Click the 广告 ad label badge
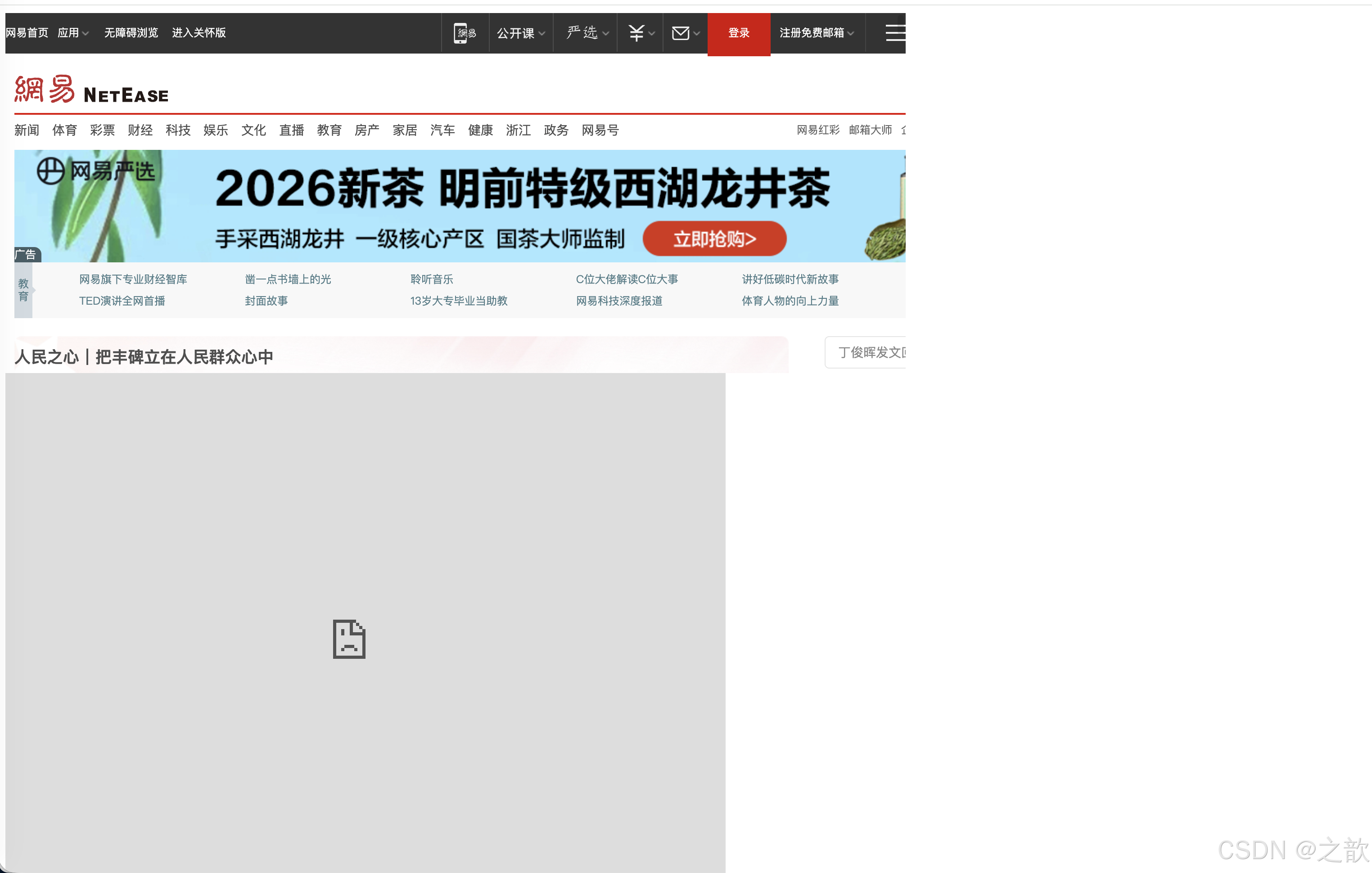Viewport: 1372px width, 873px height. tap(26, 255)
